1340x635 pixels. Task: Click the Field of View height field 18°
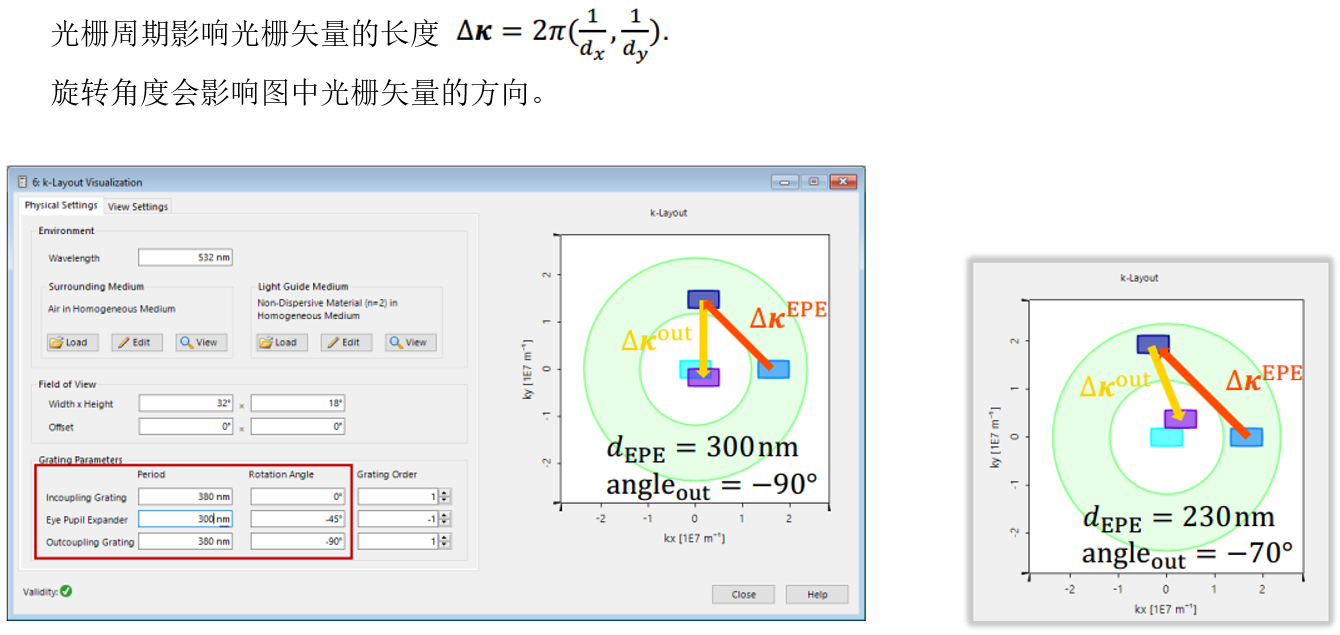coord(297,404)
